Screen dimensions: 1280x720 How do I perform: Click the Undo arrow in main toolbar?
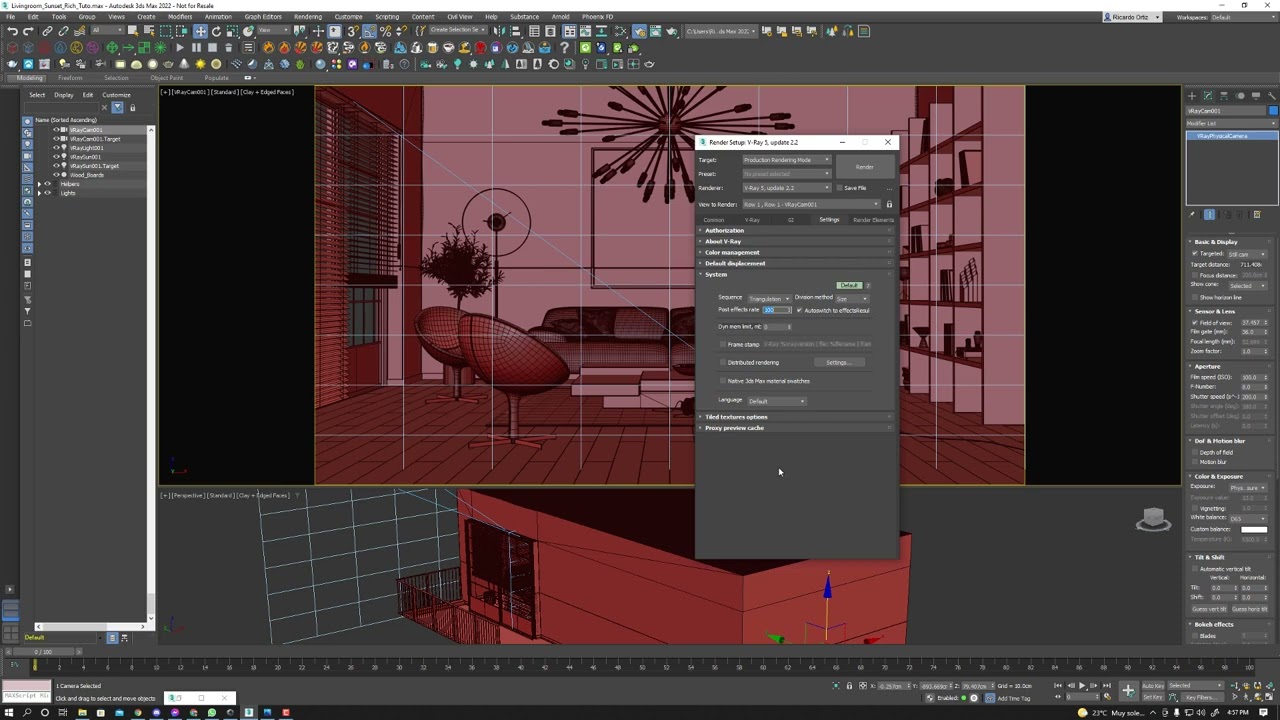click(12, 31)
